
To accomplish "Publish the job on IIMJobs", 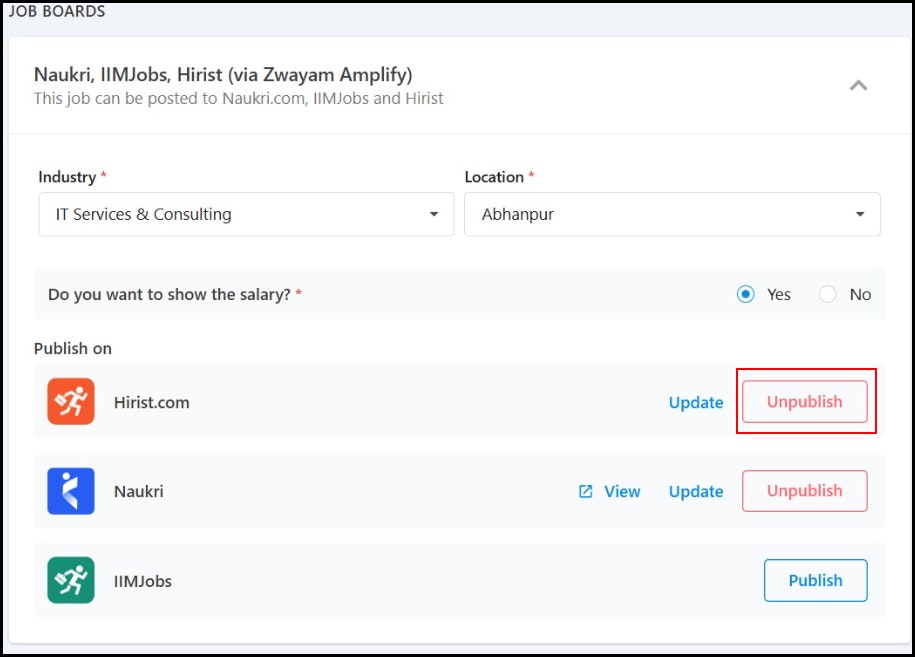I will (815, 580).
